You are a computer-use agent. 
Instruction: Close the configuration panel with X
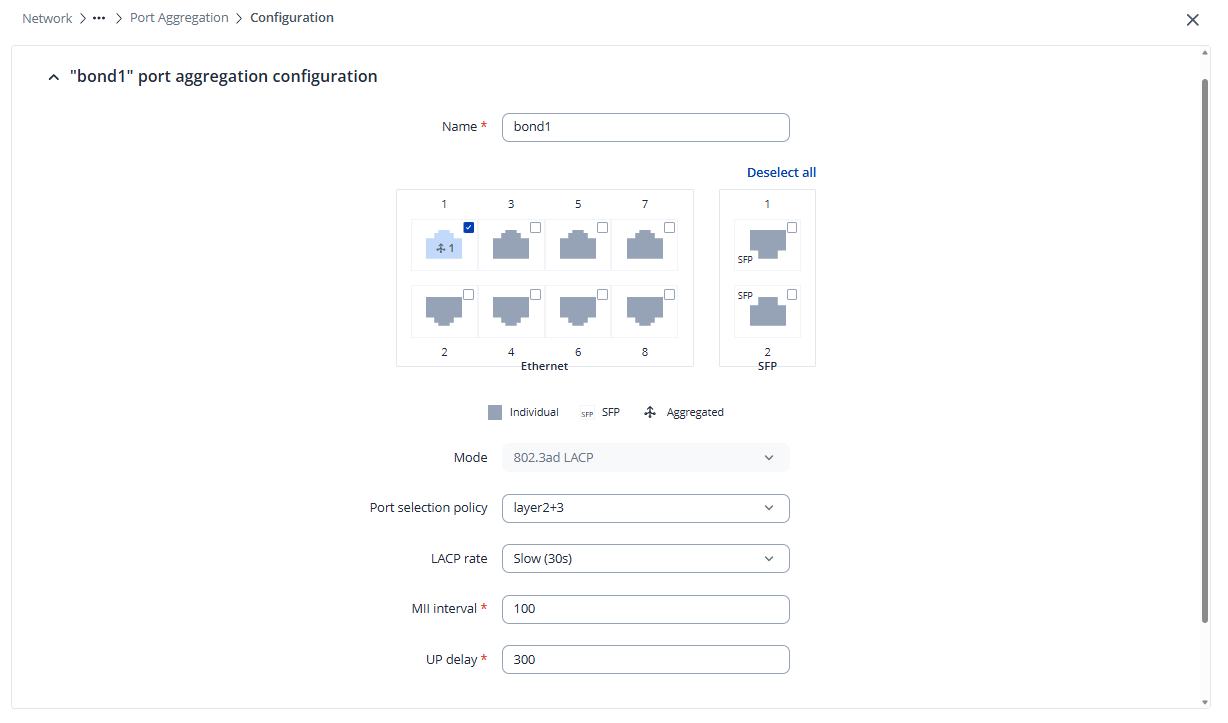[1192, 19]
